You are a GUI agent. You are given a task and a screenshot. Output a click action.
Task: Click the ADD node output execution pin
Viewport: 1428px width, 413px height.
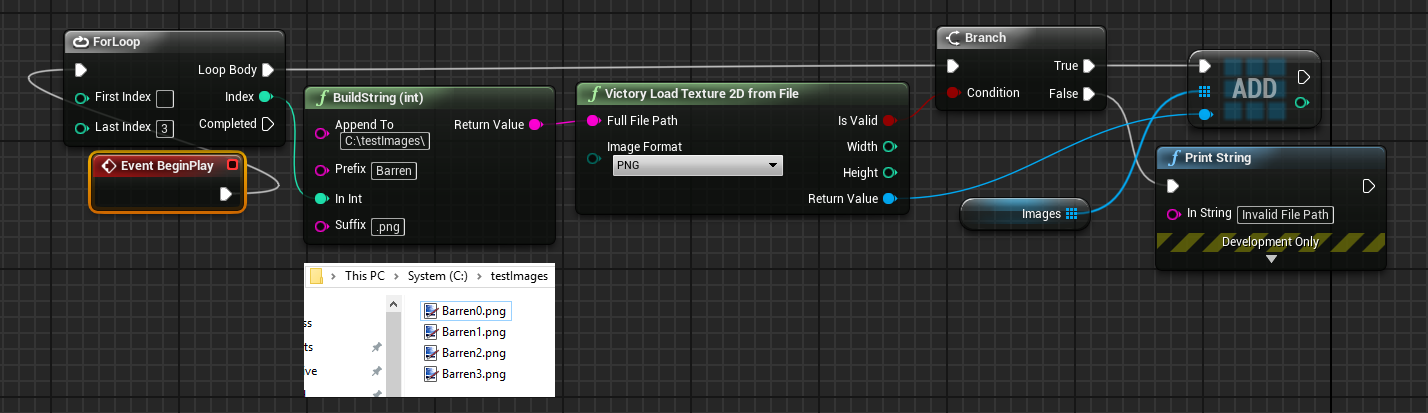tap(1303, 77)
